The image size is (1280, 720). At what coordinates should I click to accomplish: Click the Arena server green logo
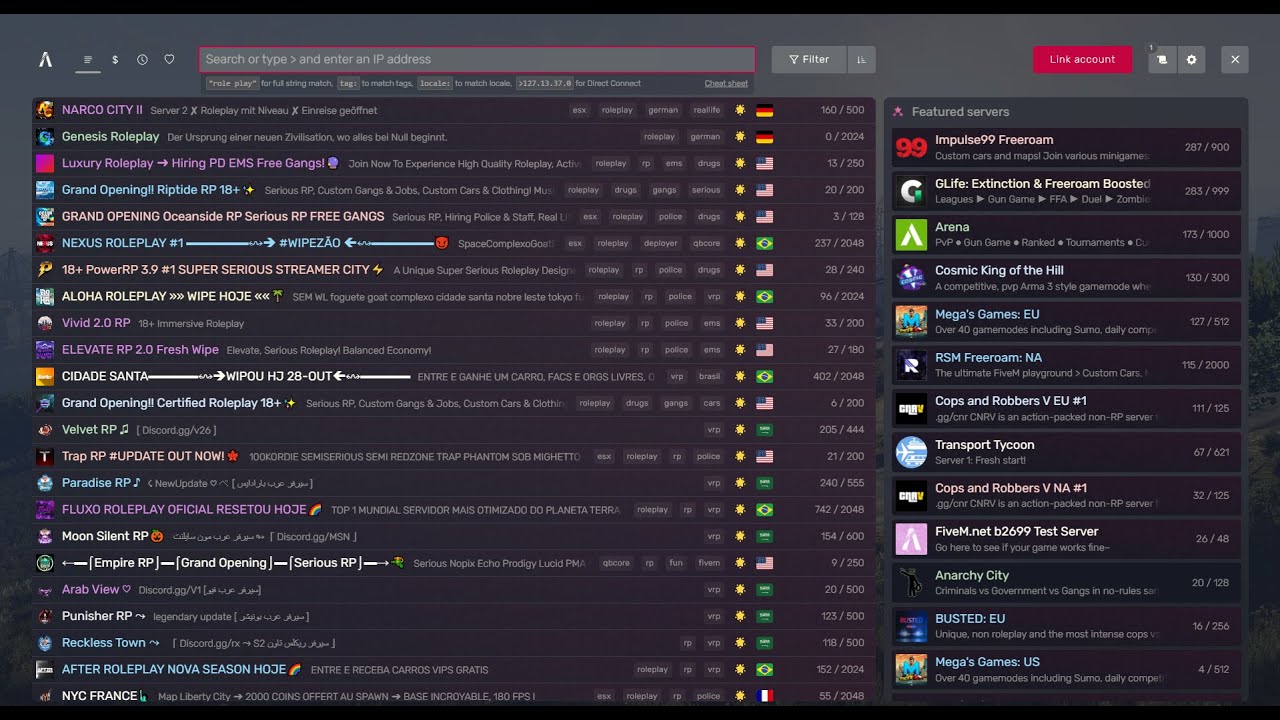pos(911,234)
